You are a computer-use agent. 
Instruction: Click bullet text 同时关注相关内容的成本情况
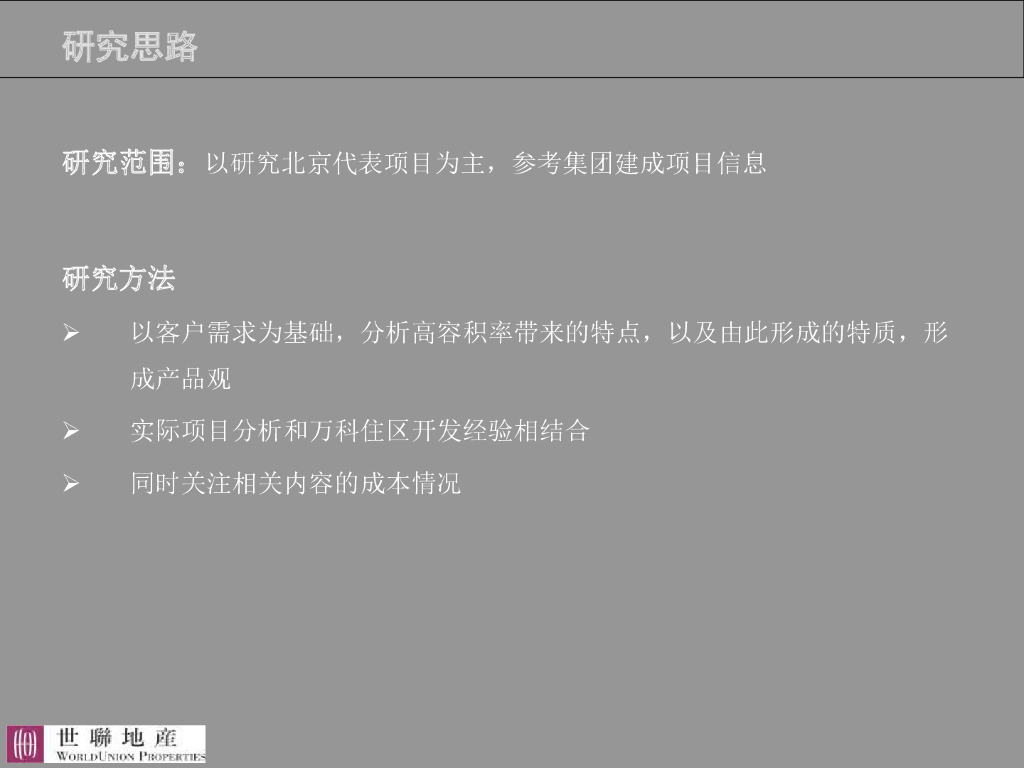[x=296, y=484]
